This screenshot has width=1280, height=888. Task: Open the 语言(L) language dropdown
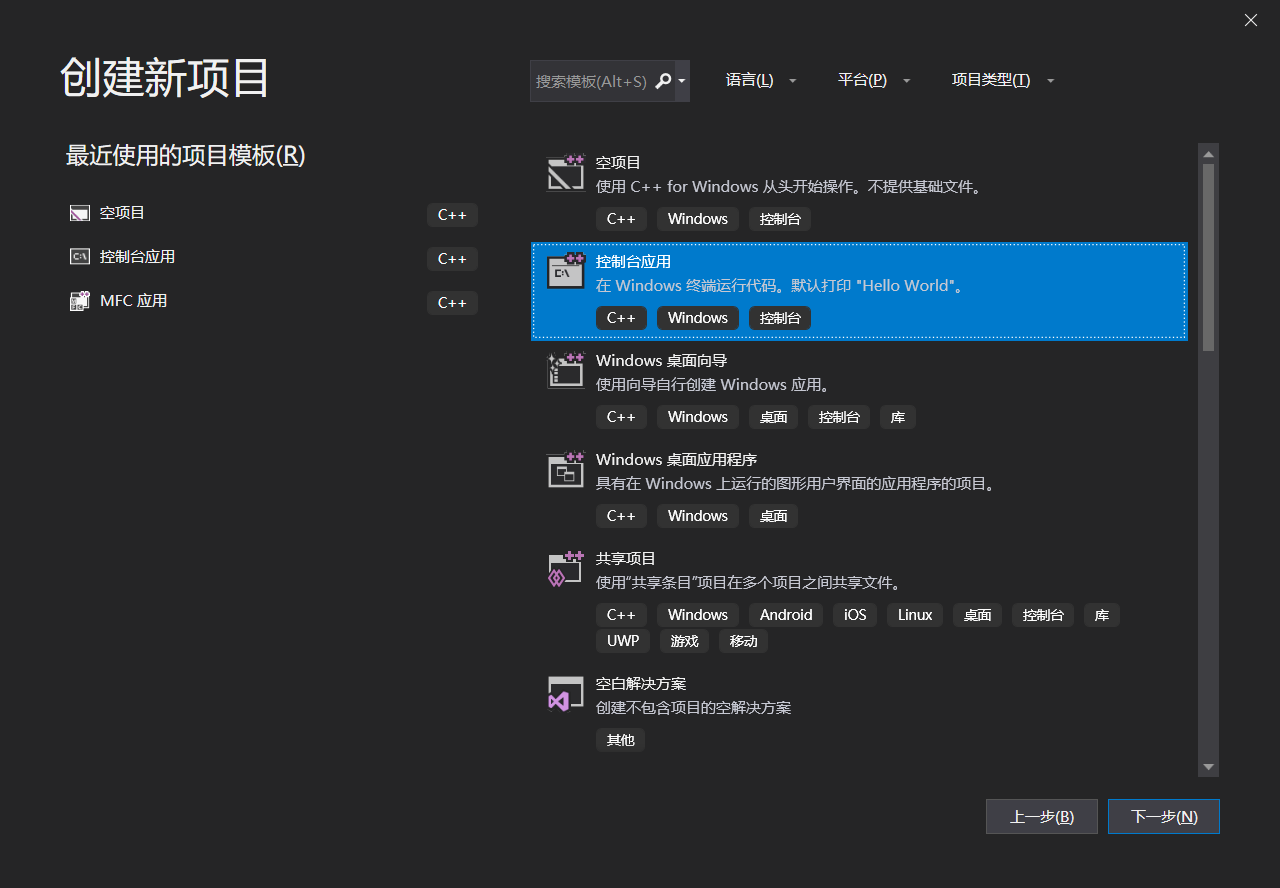pyautogui.click(x=762, y=80)
